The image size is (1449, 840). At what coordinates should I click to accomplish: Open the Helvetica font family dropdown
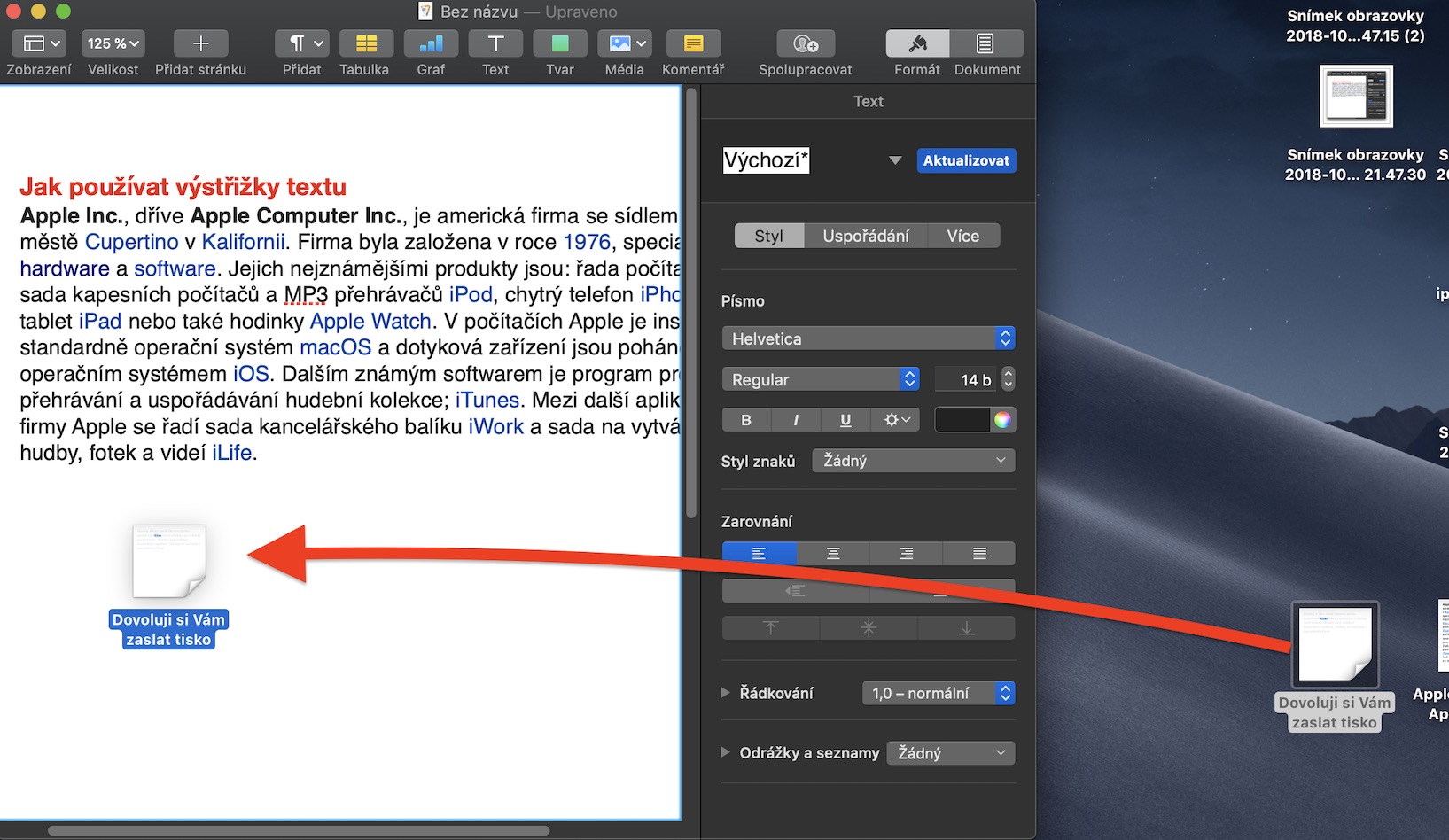point(869,338)
